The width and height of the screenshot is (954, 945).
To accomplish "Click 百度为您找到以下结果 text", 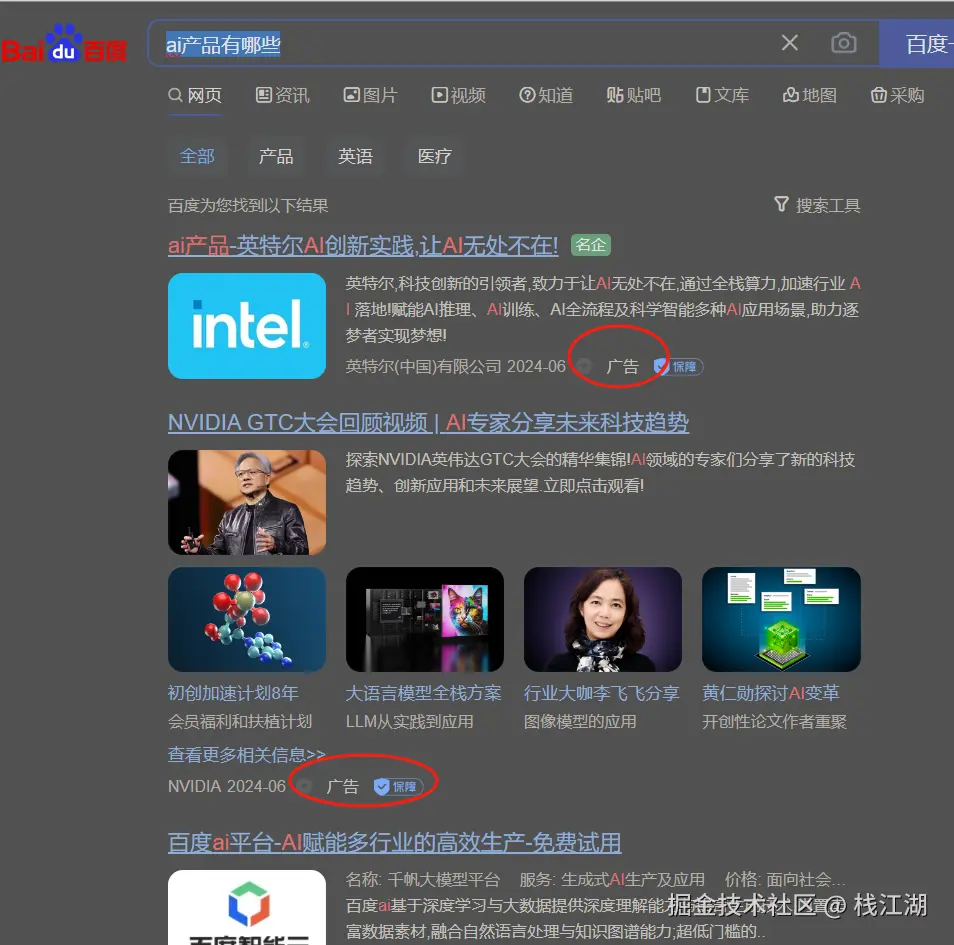I will tap(248, 206).
